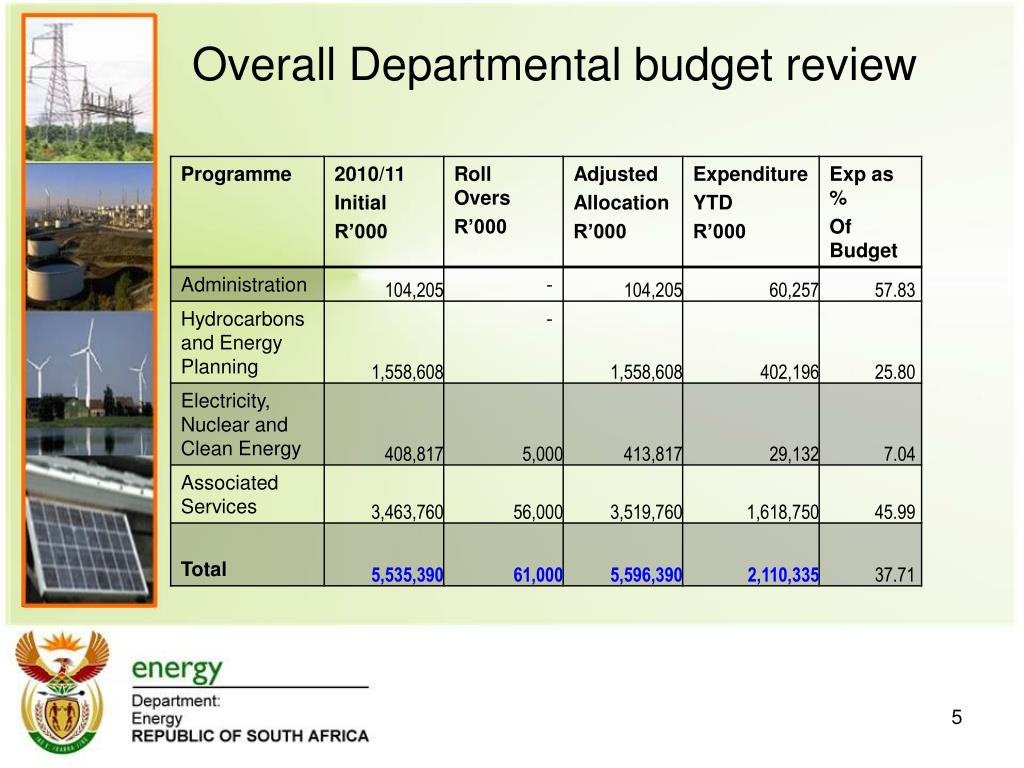Click the South African coat of arms
1024x768 pixels.
coord(63,692)
